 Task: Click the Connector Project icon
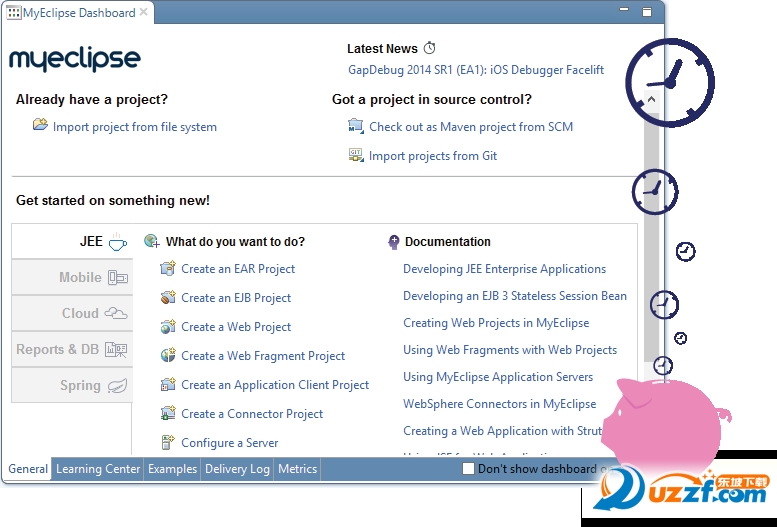[168, 413]
